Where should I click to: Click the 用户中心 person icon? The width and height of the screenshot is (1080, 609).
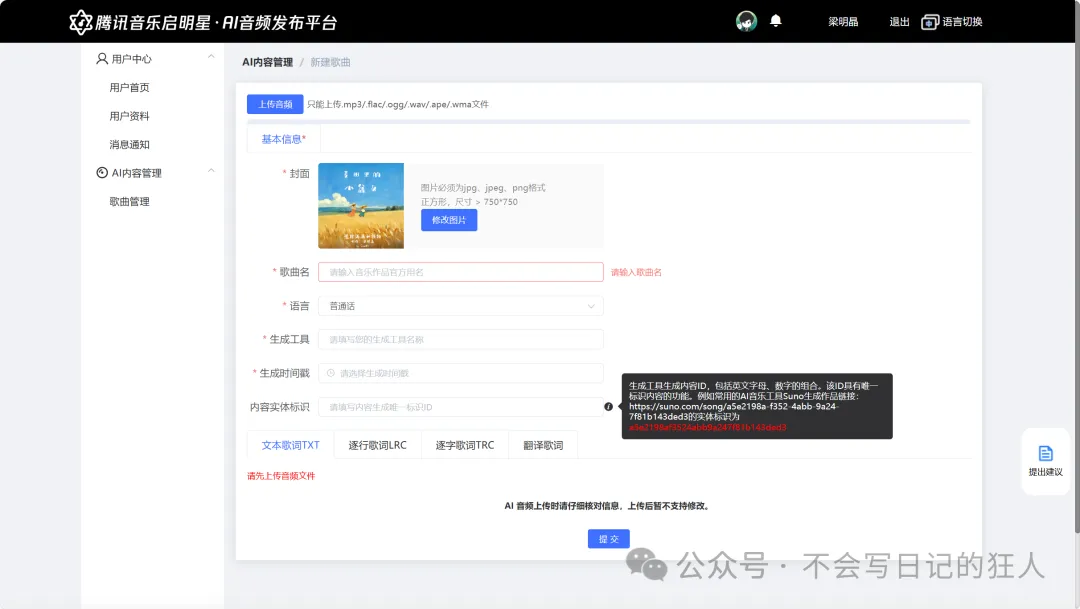point(102,59)
